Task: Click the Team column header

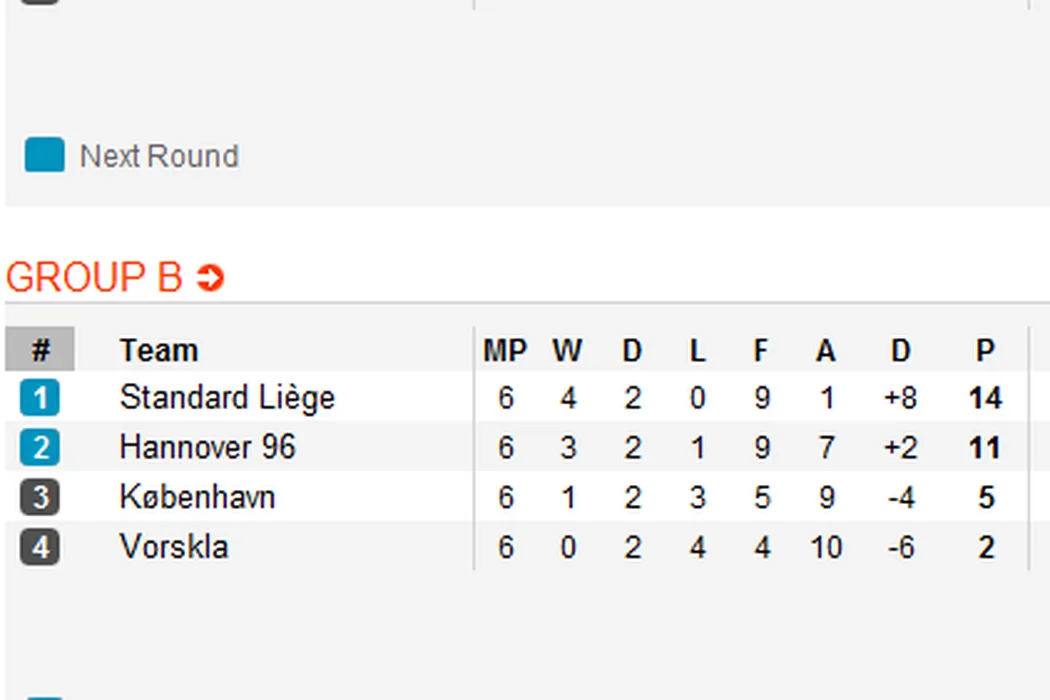Action: point(158,350)
